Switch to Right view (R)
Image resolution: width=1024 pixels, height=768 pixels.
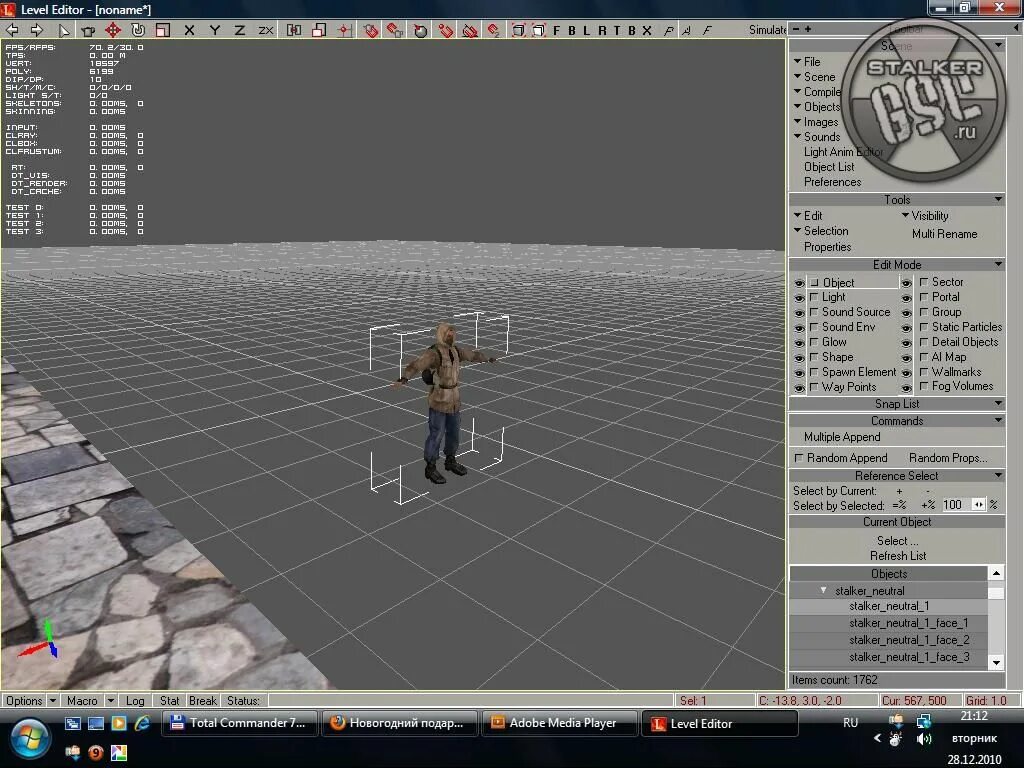(602, 30)
